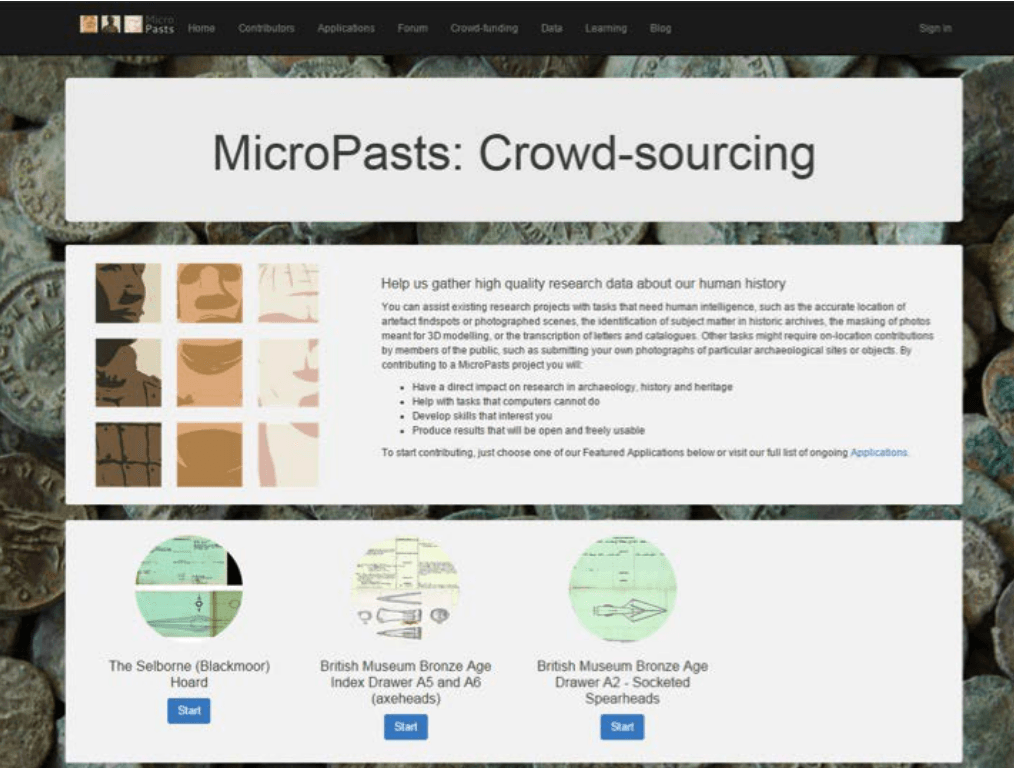This screenshot has width=1014, height=768.
Task: Click the blue Applications link in the paragraph
Action: pos(879,453)
